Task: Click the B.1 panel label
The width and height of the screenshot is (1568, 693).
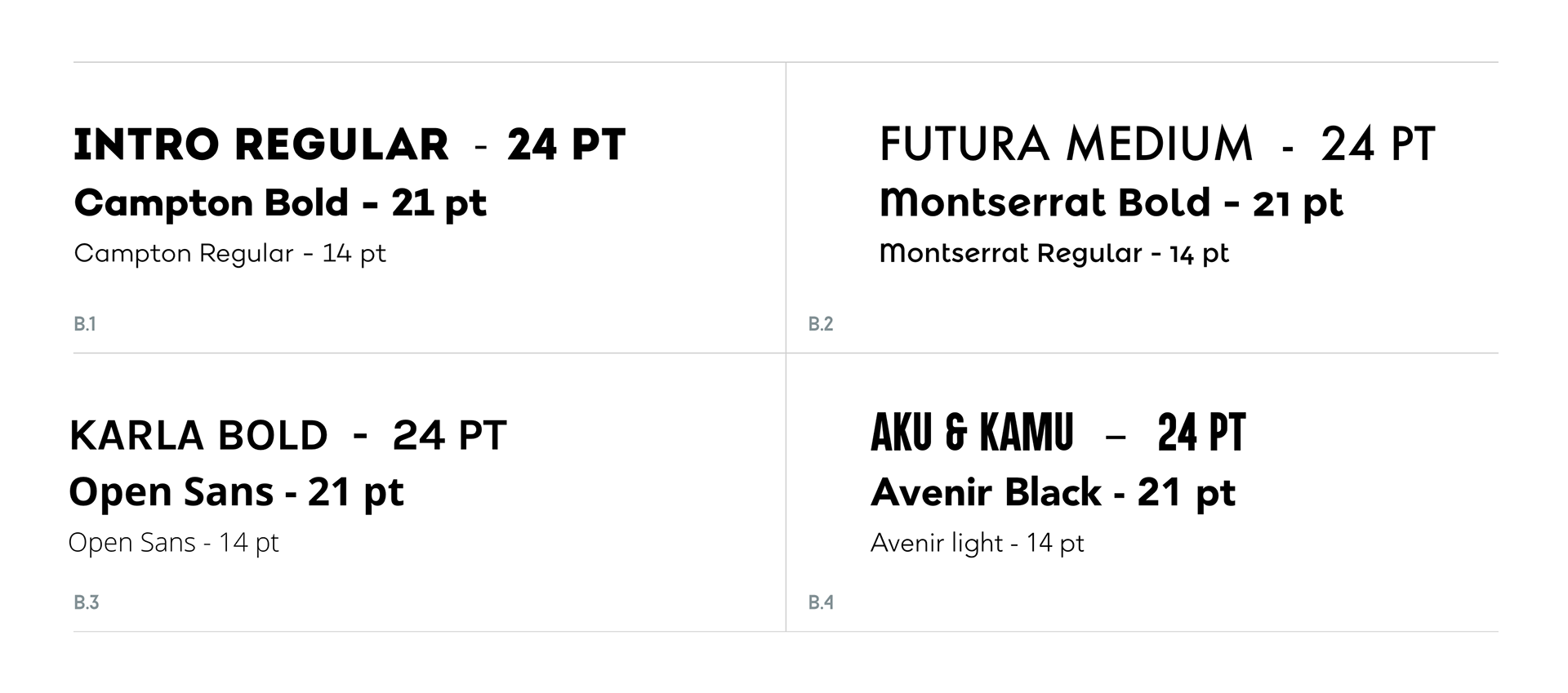Action: [85, 324]
